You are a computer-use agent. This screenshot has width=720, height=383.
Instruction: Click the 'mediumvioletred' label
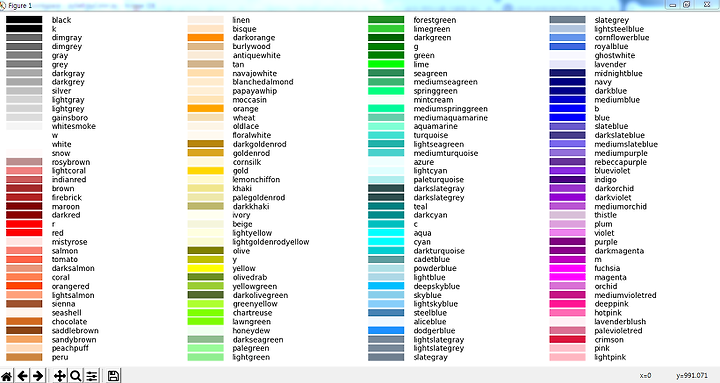(x=625, y=295)
